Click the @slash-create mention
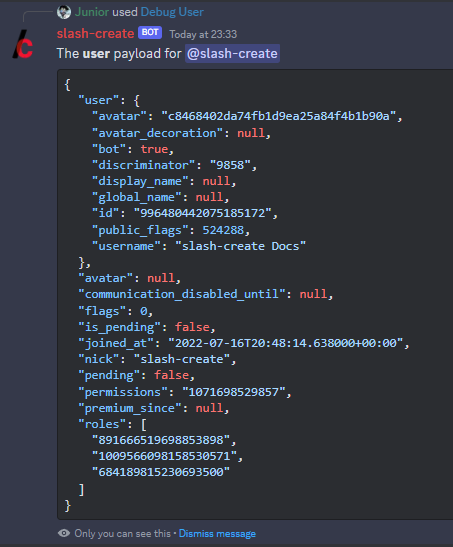This screenshot has height=547, width=453. (x=232, y=54)
